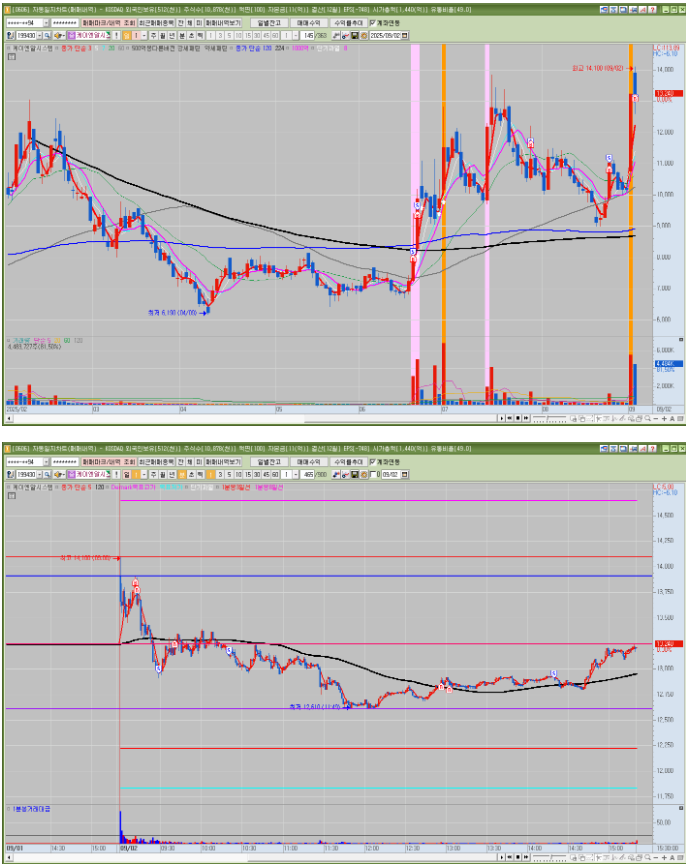686x864 pixels.
Task: Click the leftmost icon before code 199430, upper window
Action: click(9, 35)
